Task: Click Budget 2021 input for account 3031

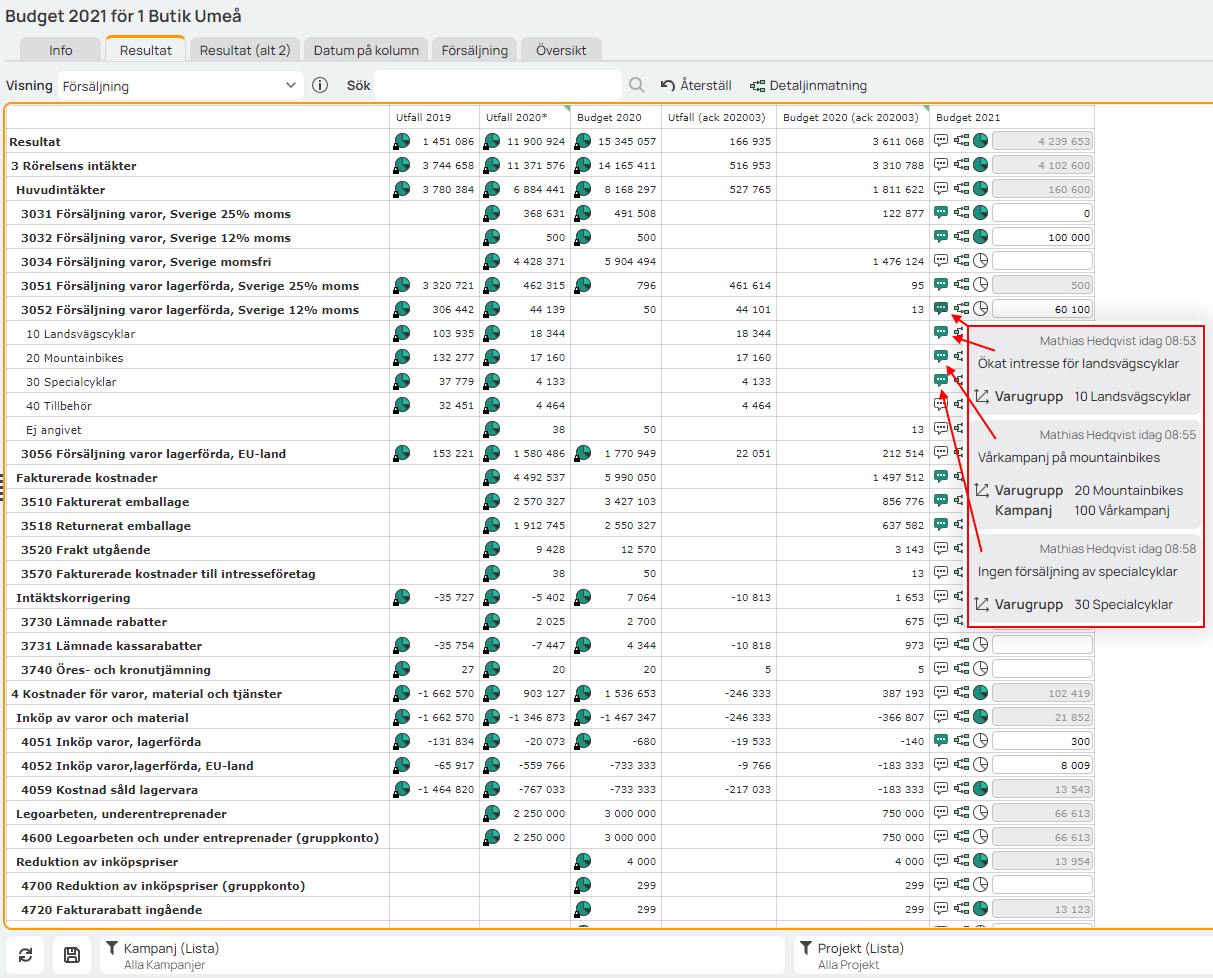Action: [x=1042, y=213]
